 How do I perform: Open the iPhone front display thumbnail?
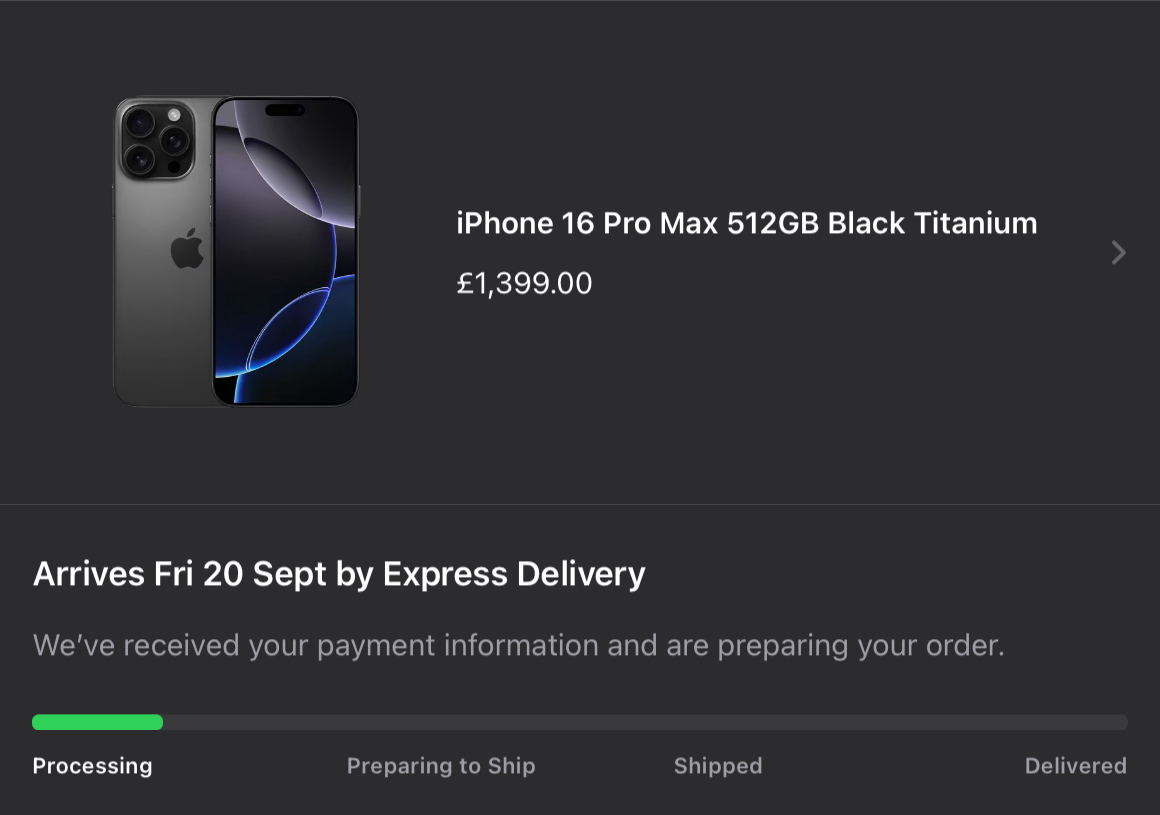coord(285,250)
